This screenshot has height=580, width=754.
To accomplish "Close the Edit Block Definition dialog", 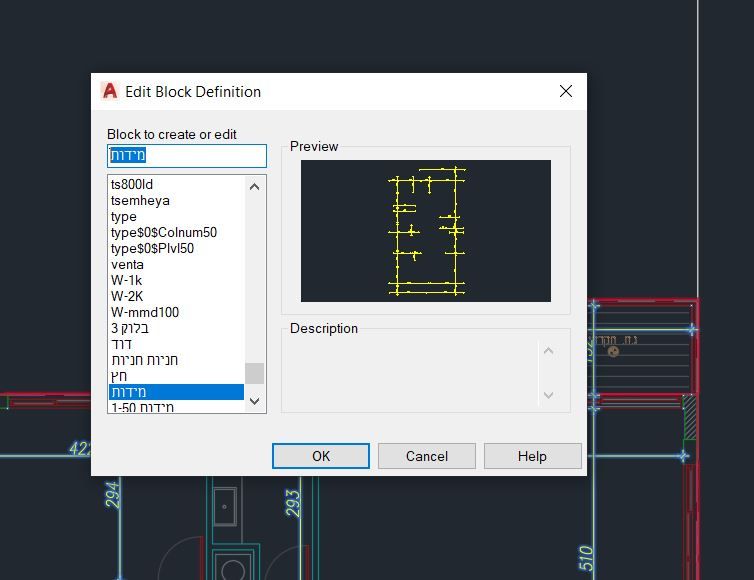I will coord(566,91).
